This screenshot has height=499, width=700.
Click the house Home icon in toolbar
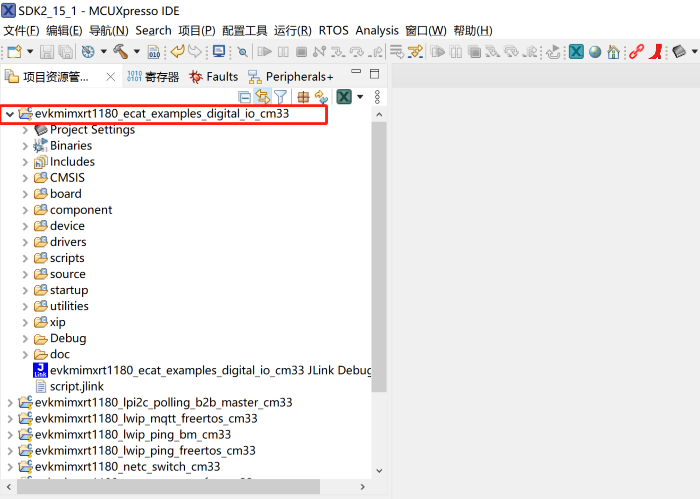(613, 51)
